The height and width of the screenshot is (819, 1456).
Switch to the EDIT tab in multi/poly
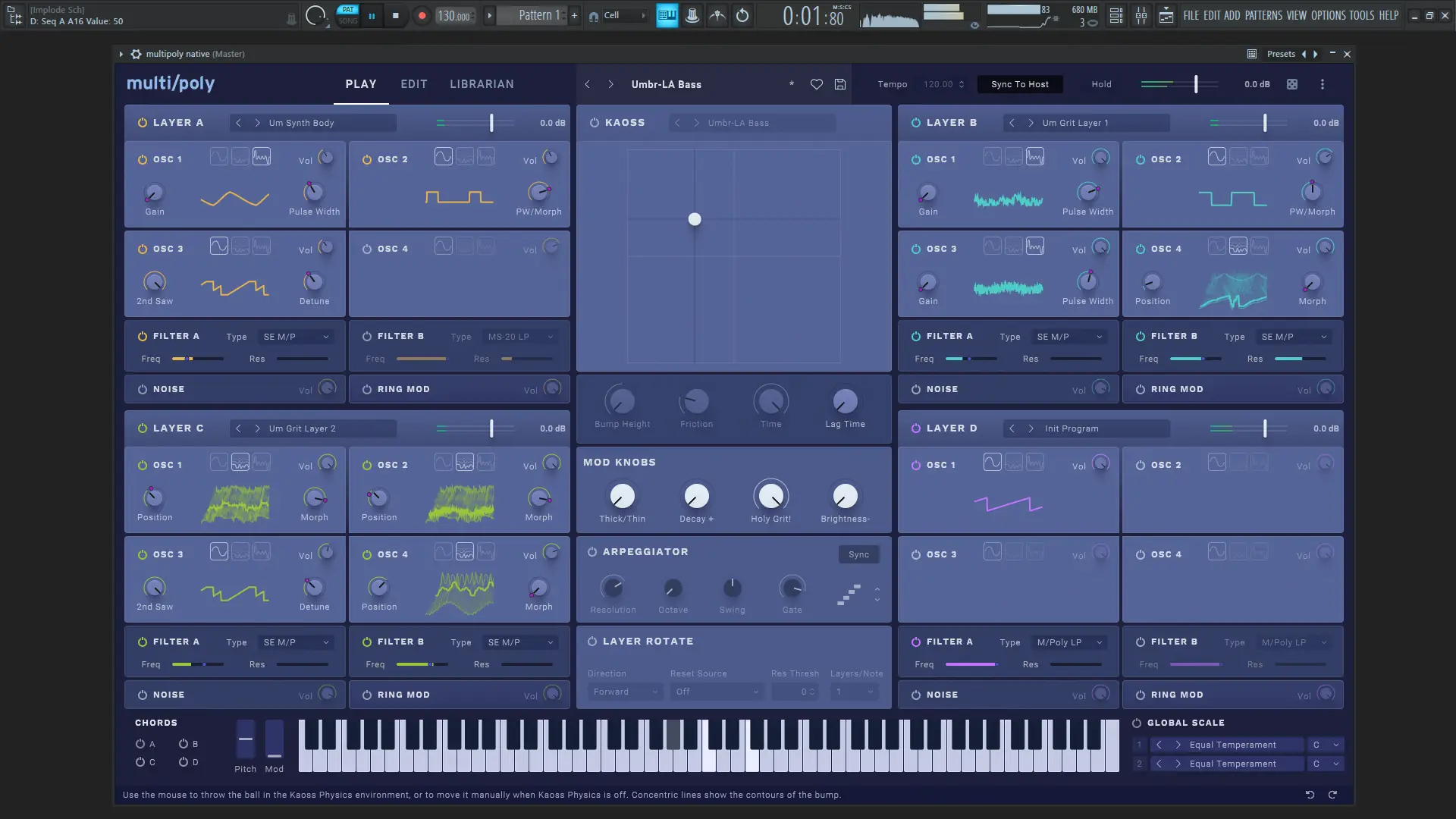413,84
